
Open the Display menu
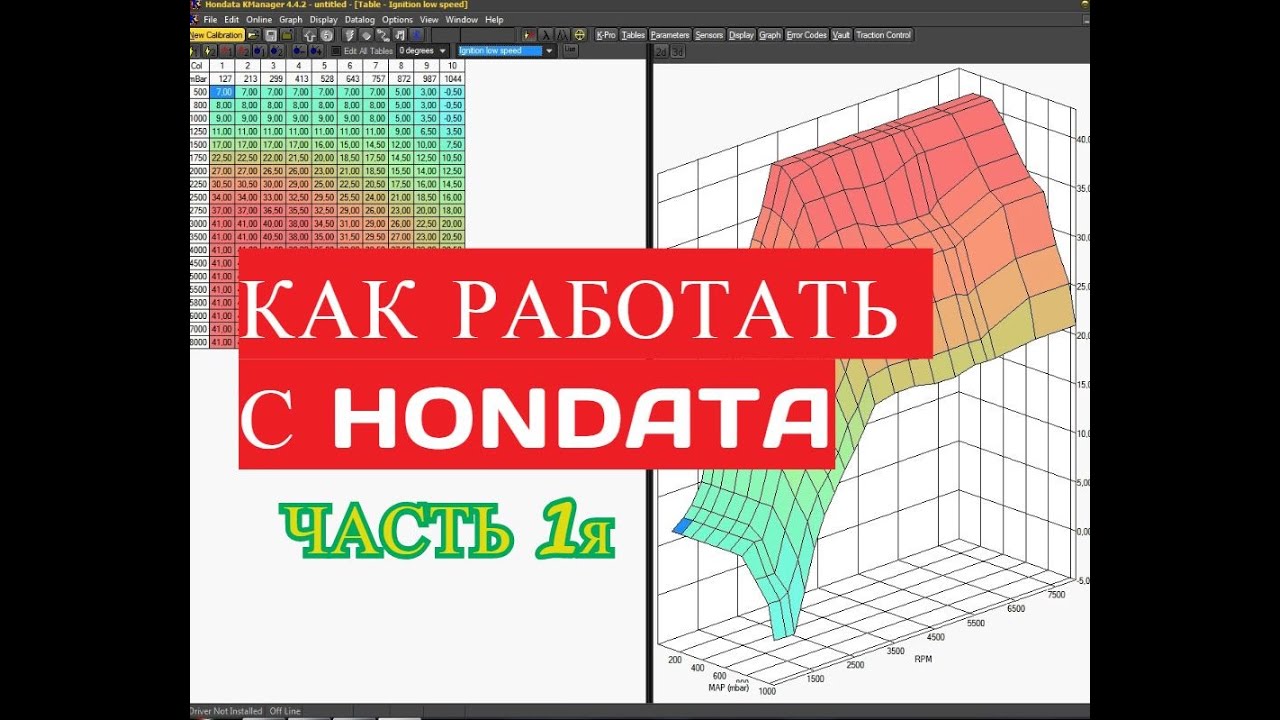tap(324, 19)
